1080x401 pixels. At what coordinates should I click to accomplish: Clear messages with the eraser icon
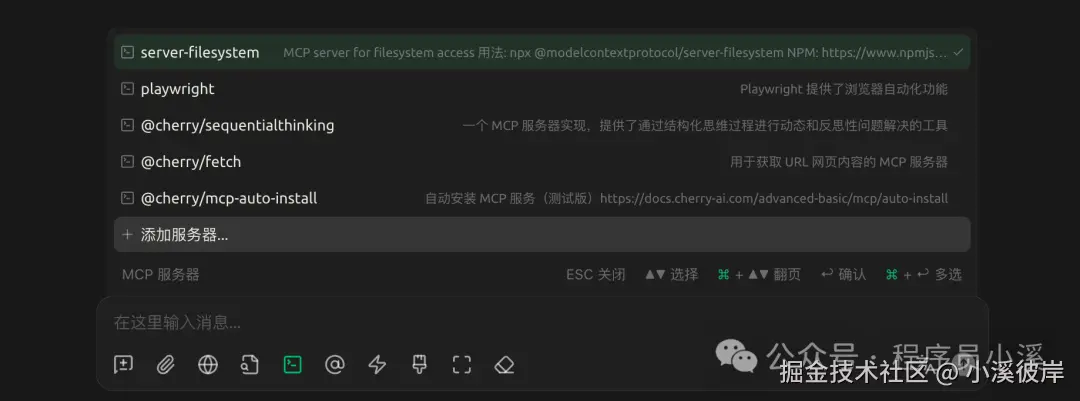pos(504,364)
